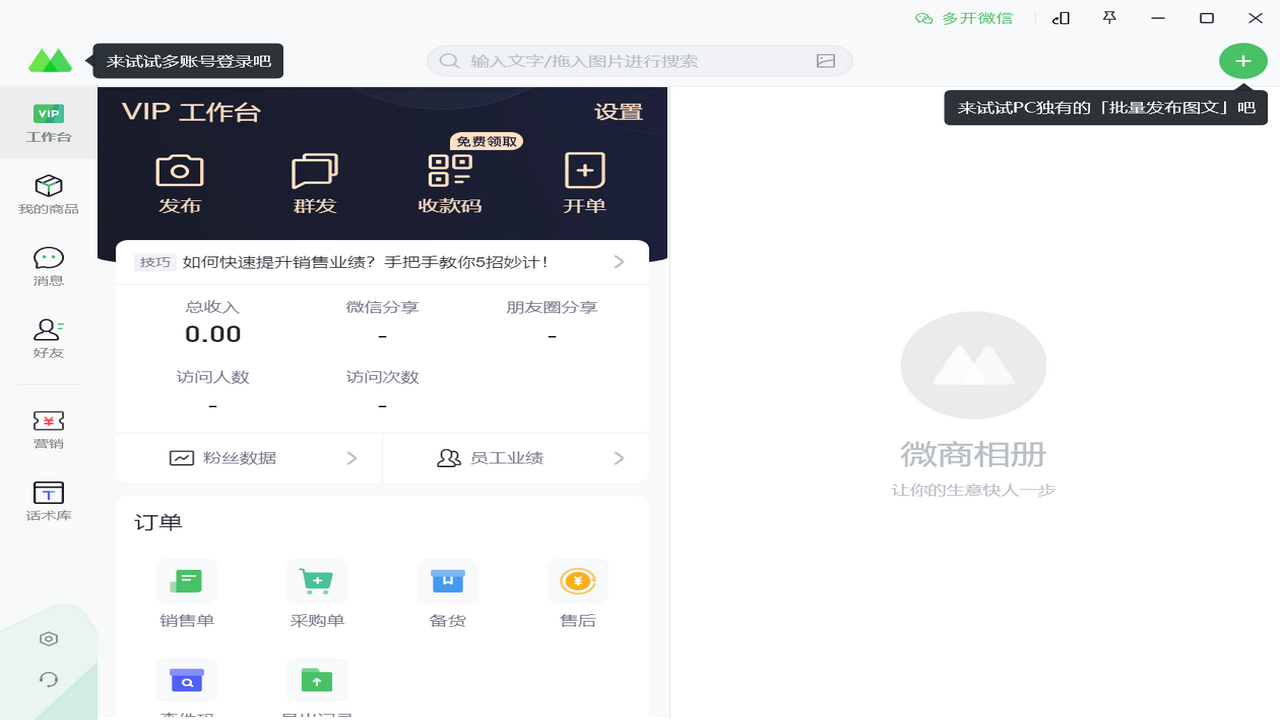
Task: Switch to the VIP 工作台 tab
Action: tap(48, 122)
